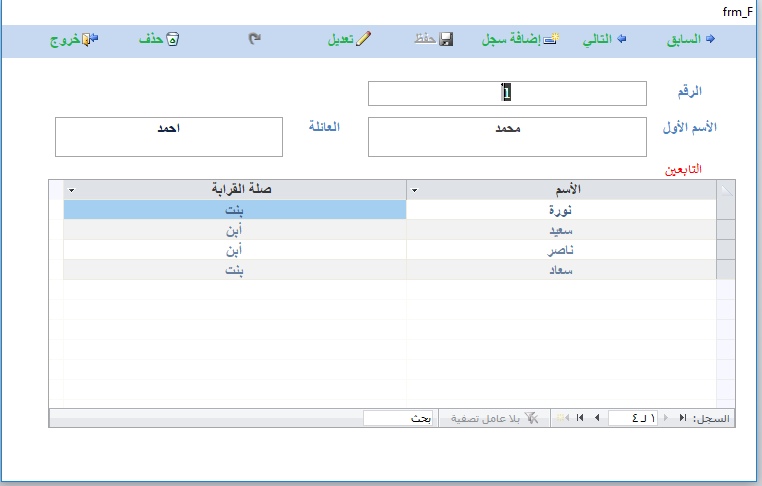Click the بحث search box in navigation bar
This screenshot has height=486, width=762.
(397, 418)
